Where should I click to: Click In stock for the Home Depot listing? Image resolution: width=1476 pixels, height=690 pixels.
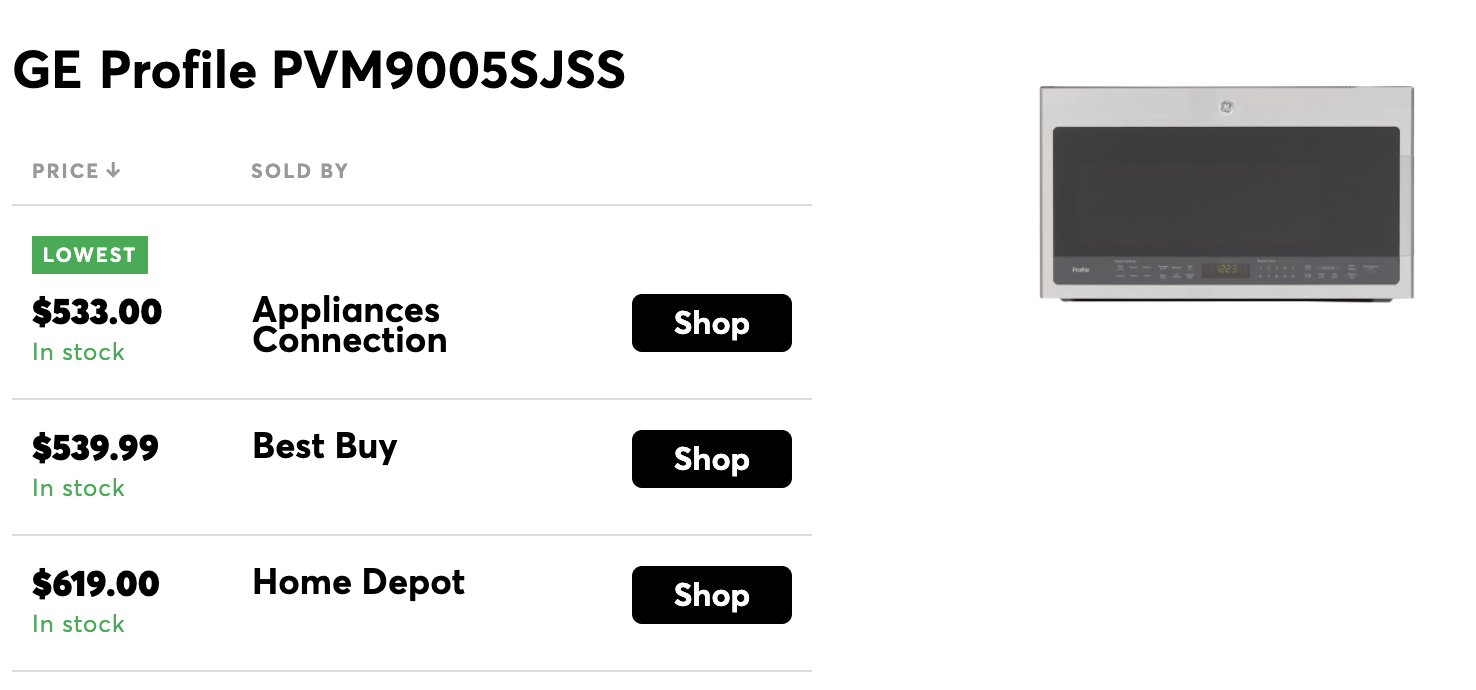click(78, 624)
